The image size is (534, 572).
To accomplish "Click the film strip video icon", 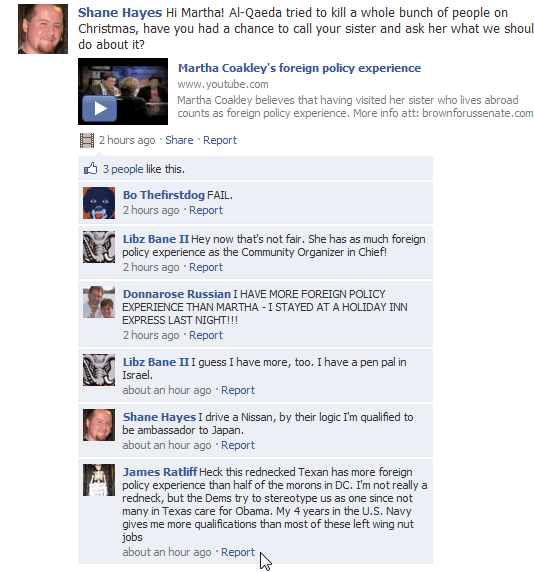I will click(86, 140).
